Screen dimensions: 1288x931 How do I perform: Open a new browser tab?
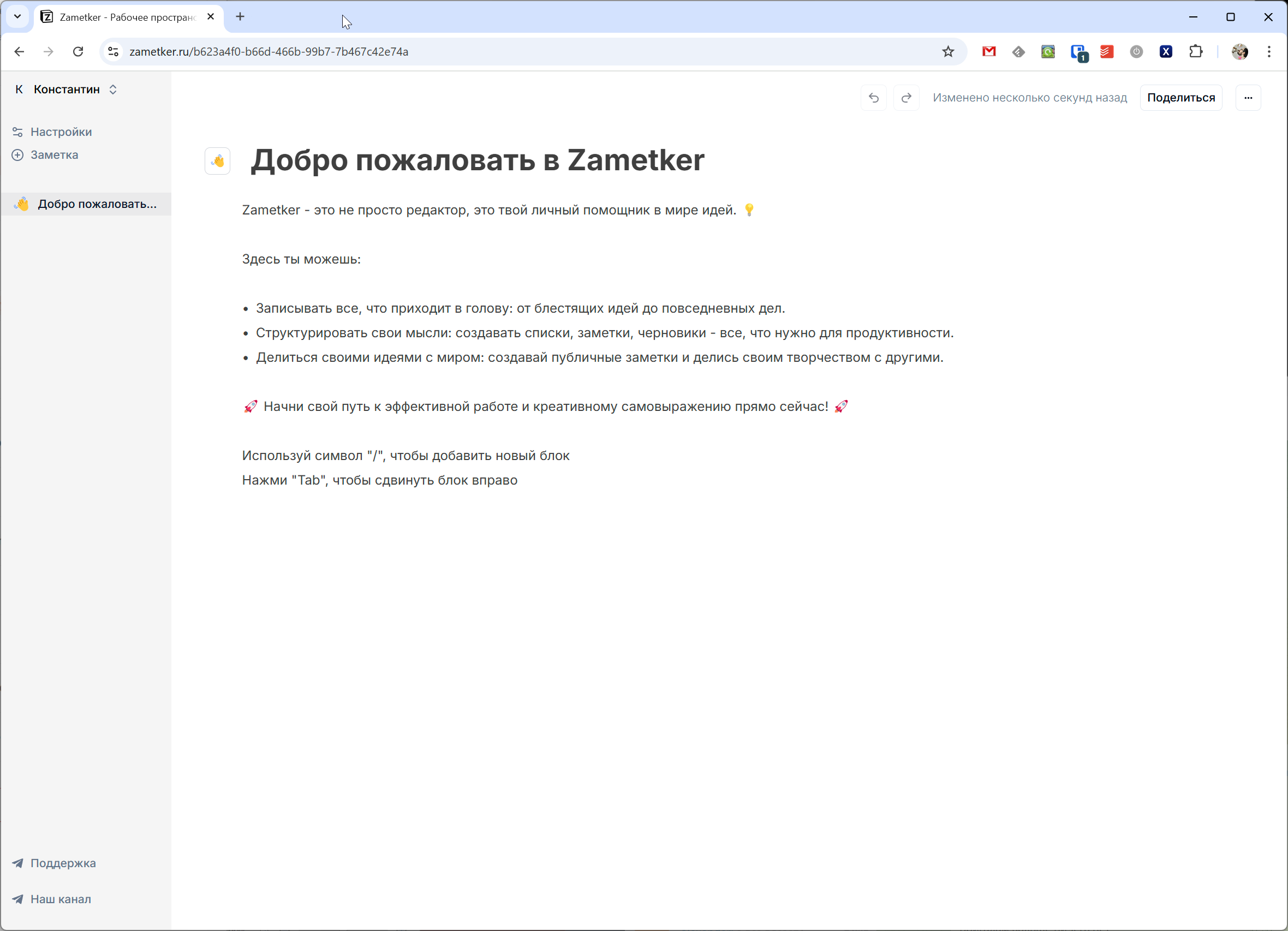(240, 16)
